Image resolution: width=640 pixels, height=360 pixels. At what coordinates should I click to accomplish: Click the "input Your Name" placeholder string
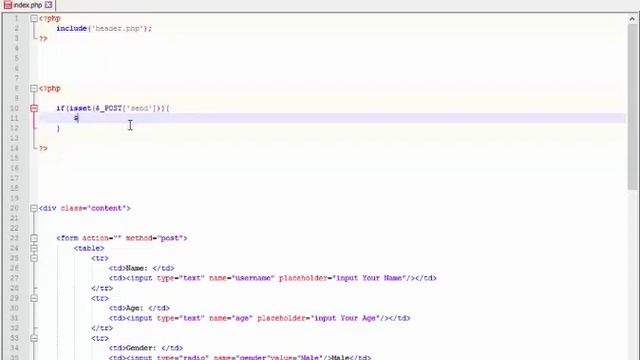click(x=370, y=278)
